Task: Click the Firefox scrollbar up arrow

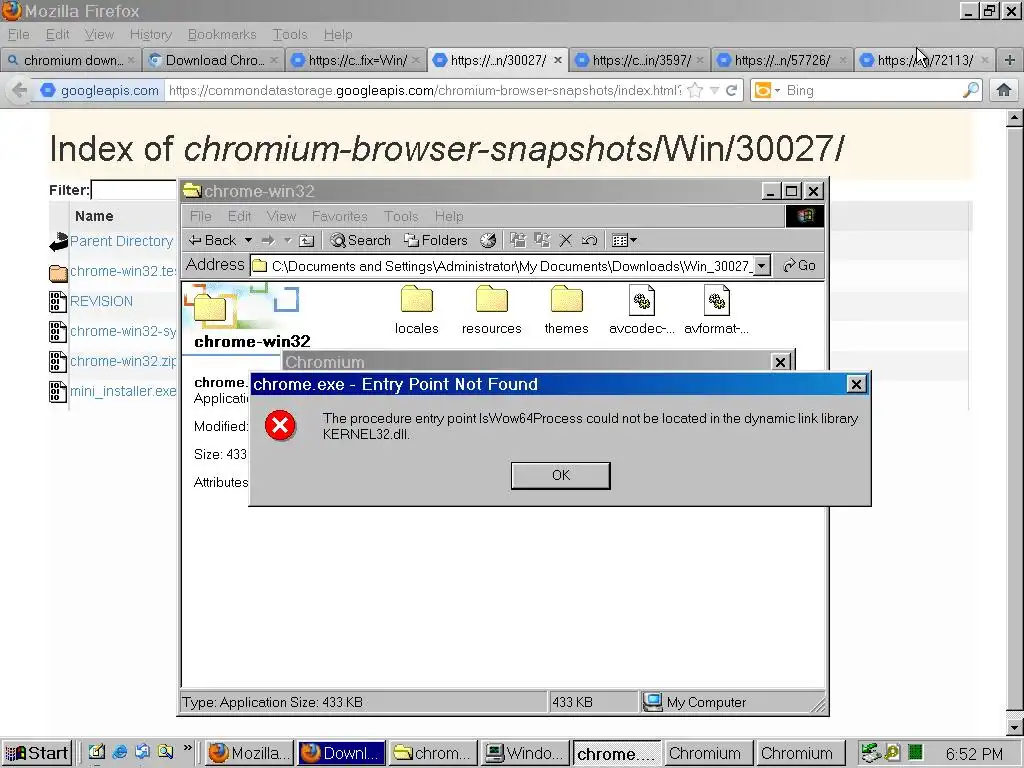Action: tap(1014, 118)
